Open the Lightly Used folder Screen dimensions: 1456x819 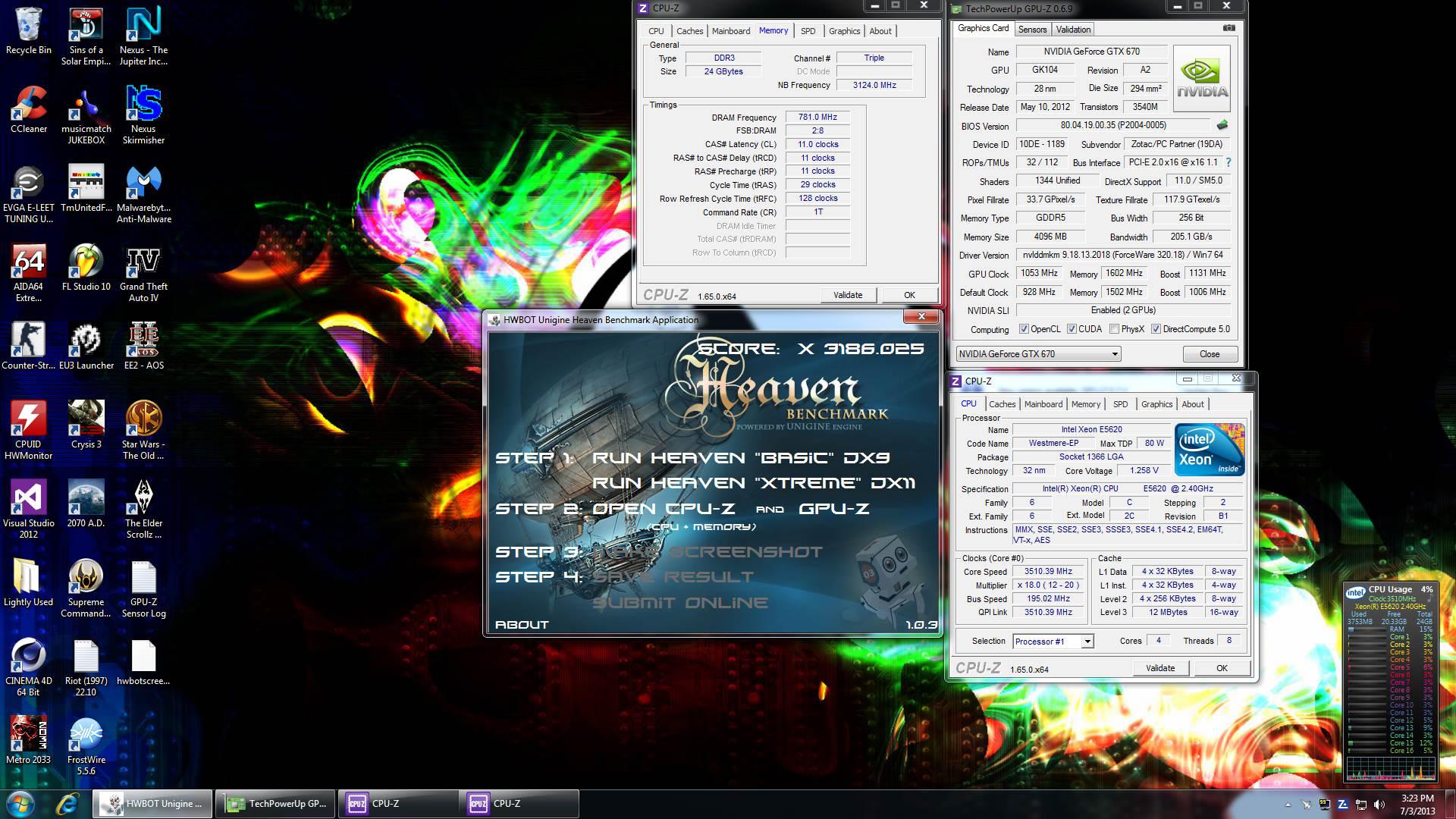pos(29,583)
